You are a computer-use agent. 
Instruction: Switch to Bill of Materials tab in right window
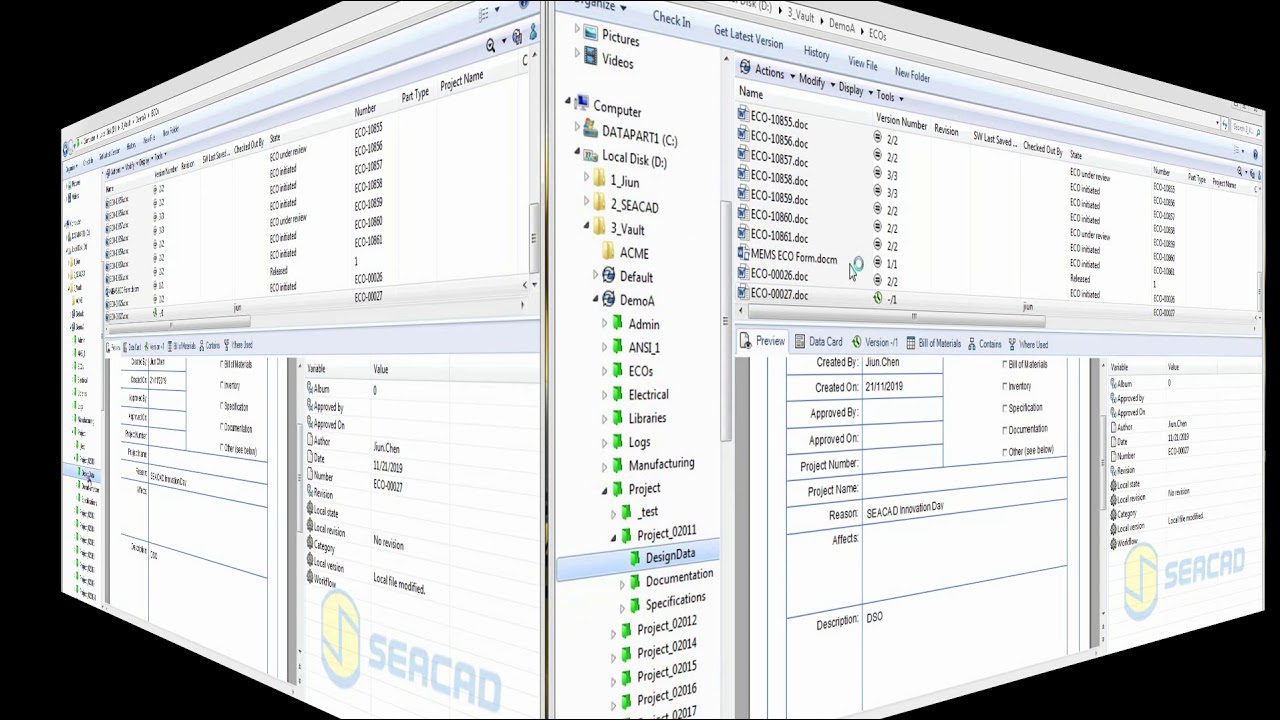[933, 344]
